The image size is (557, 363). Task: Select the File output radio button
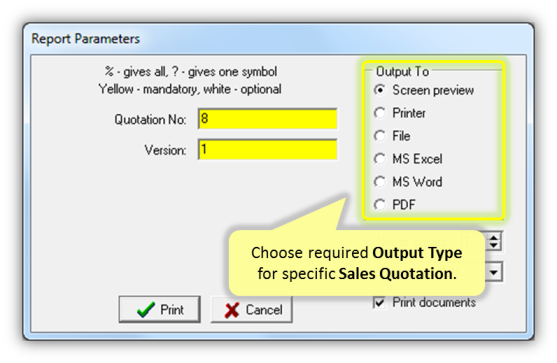click(380, 136)
